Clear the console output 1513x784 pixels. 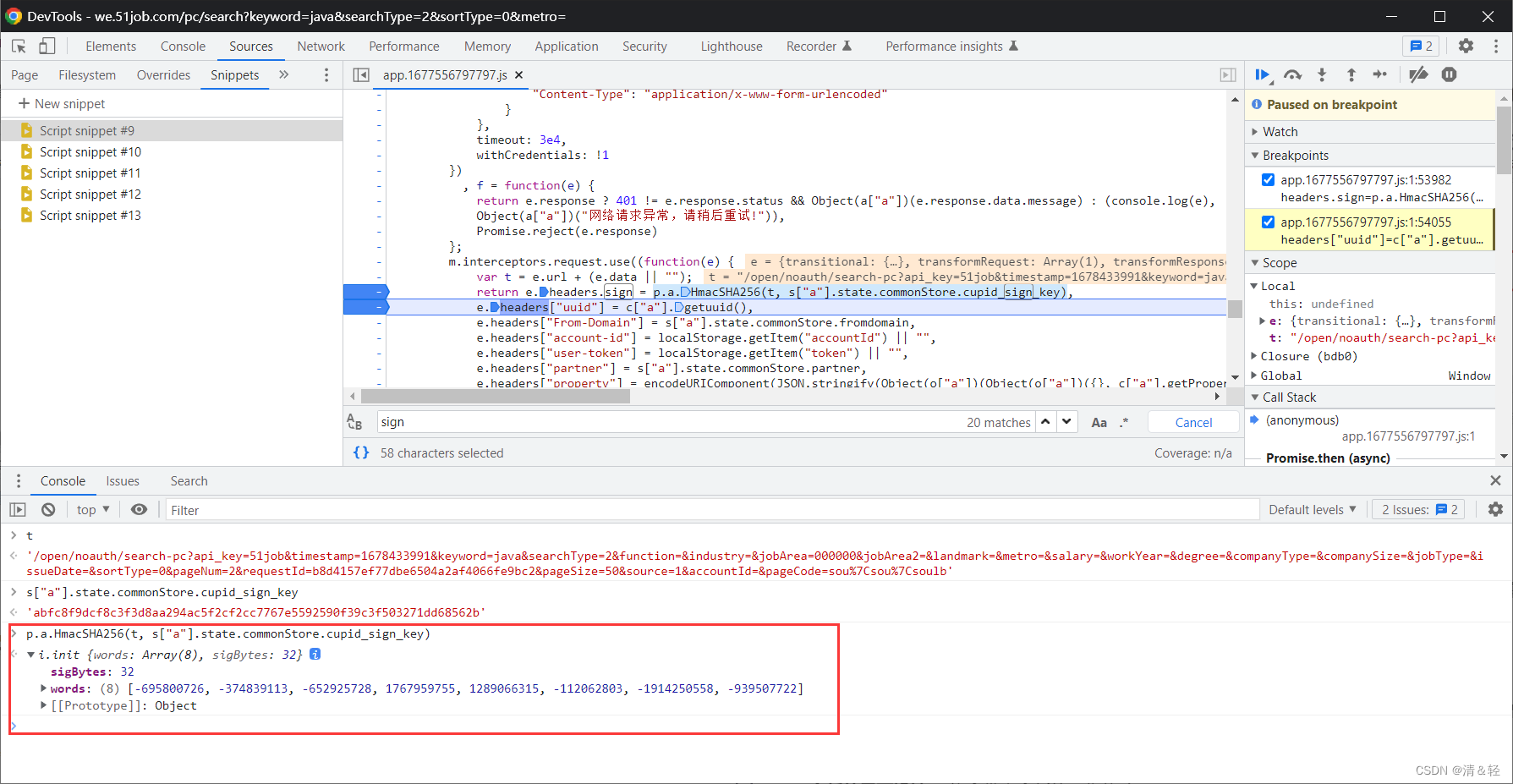point(48,509)
